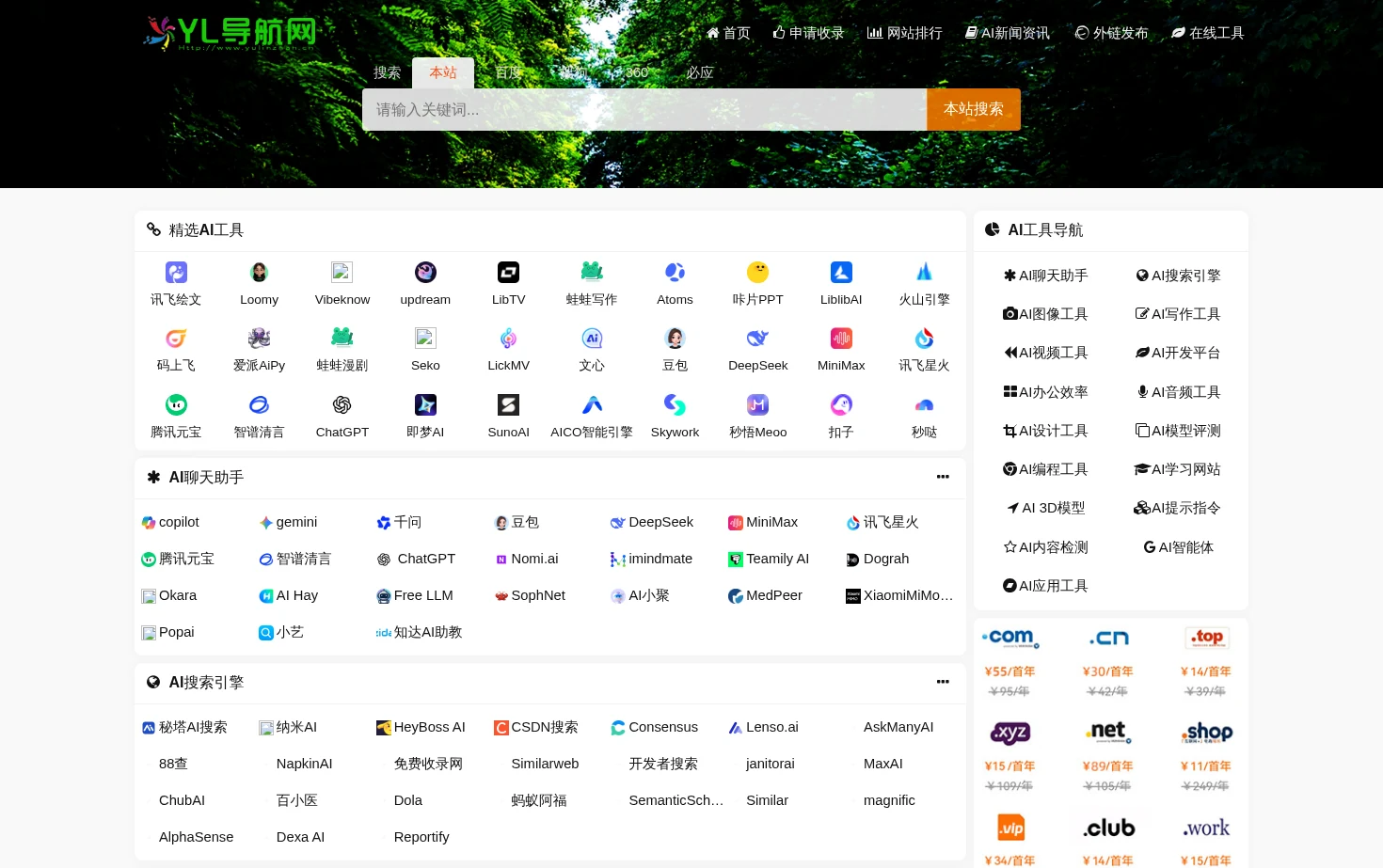
Task: Open the AI图像工具 category link
Action: (1045, 314)
